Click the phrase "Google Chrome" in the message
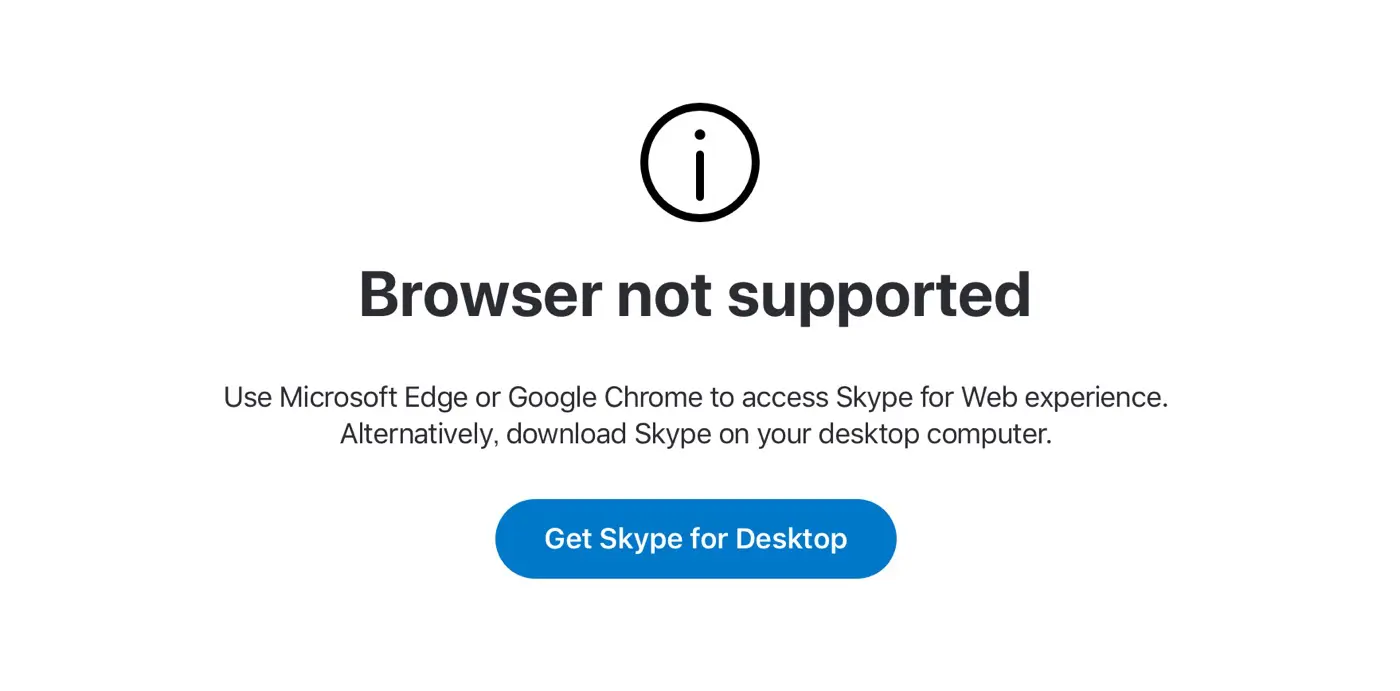 [x=605, y=397]
